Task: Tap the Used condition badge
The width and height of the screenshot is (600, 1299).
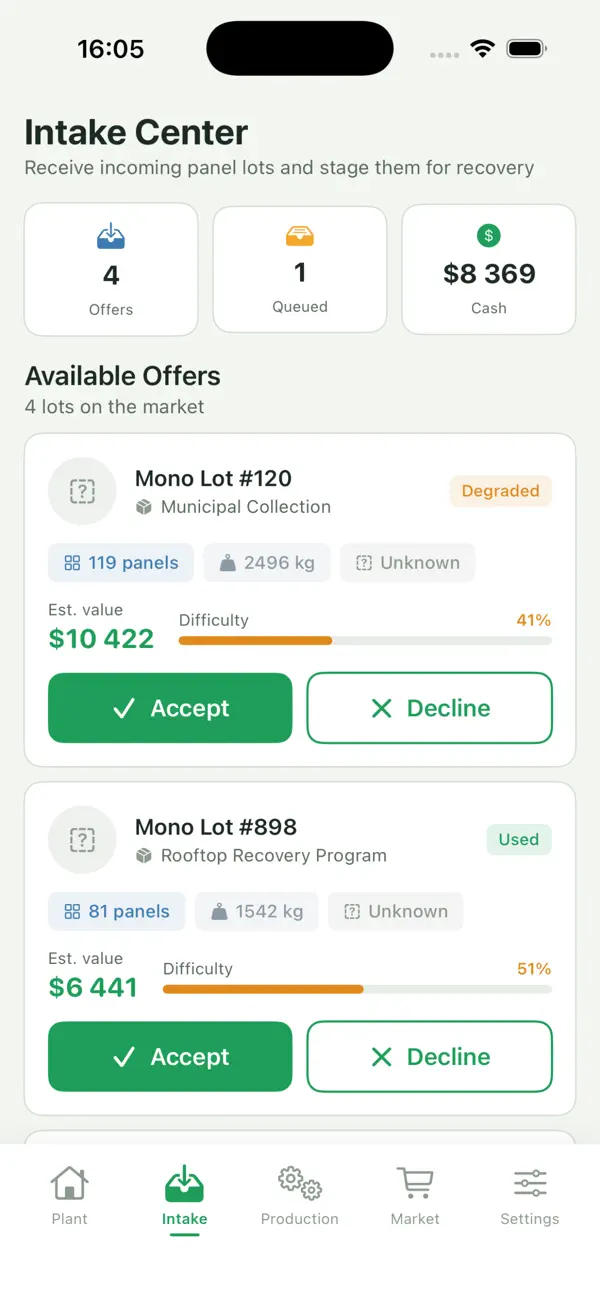Action: click(x=519, y=840)
